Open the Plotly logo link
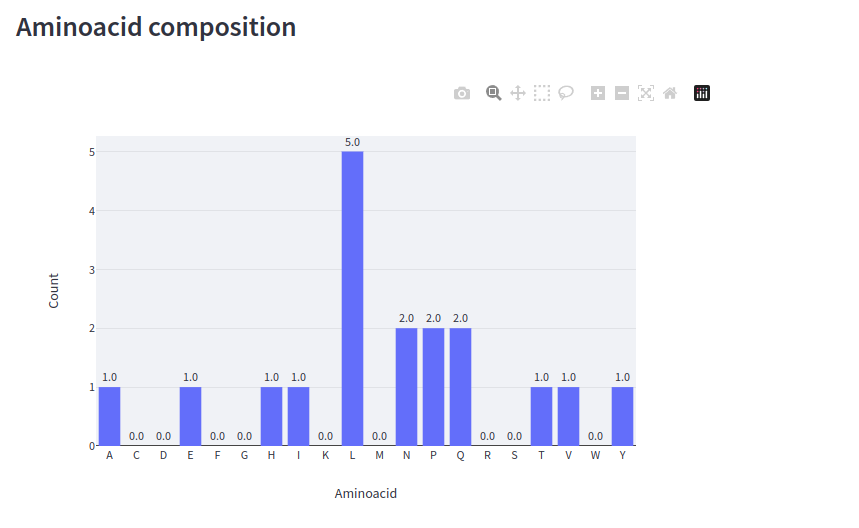The height and width of the screenshot is (528, 859). click(702, 93)
